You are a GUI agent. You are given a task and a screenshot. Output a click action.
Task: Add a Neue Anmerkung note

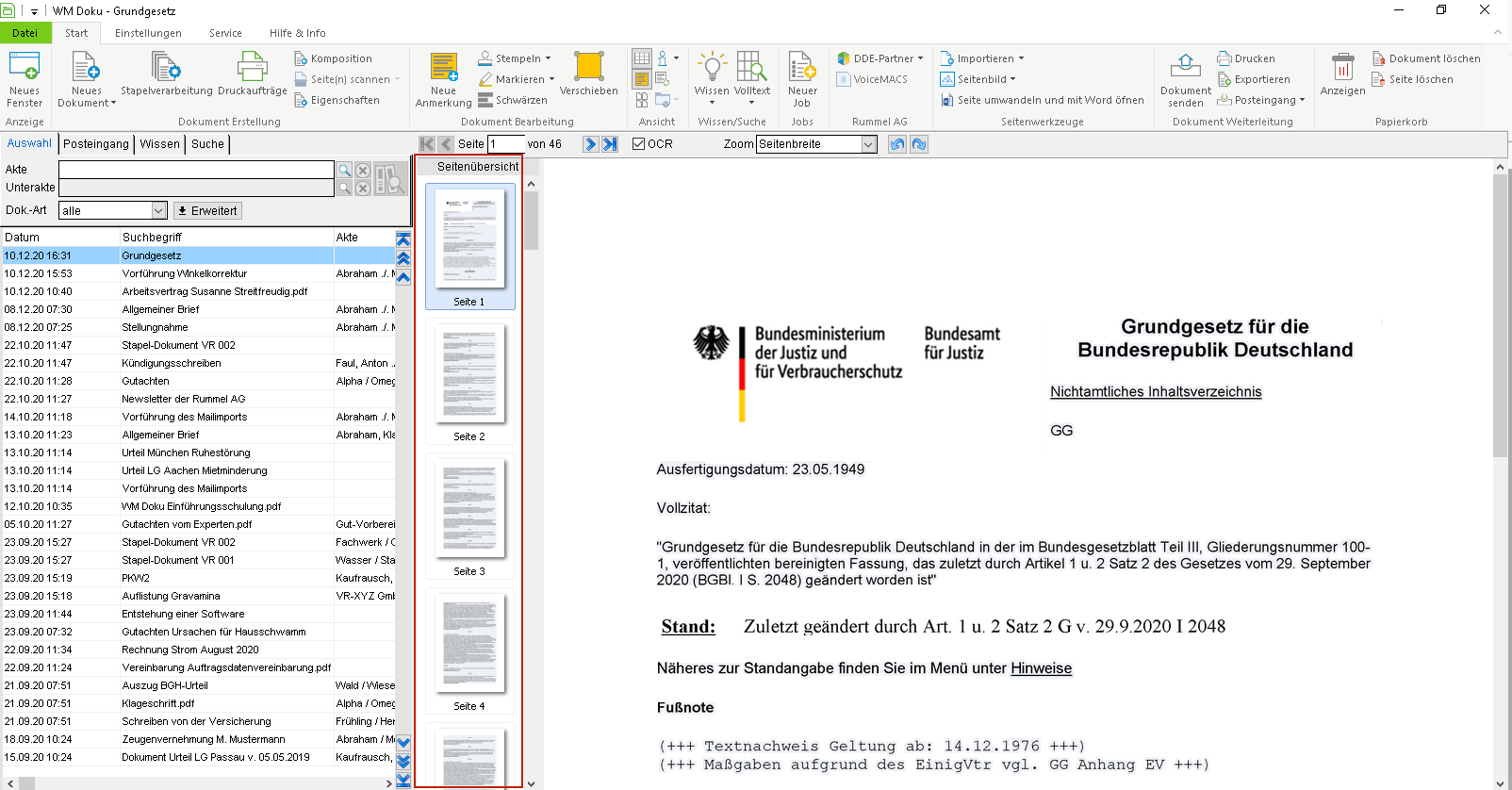tap(443, 80)
